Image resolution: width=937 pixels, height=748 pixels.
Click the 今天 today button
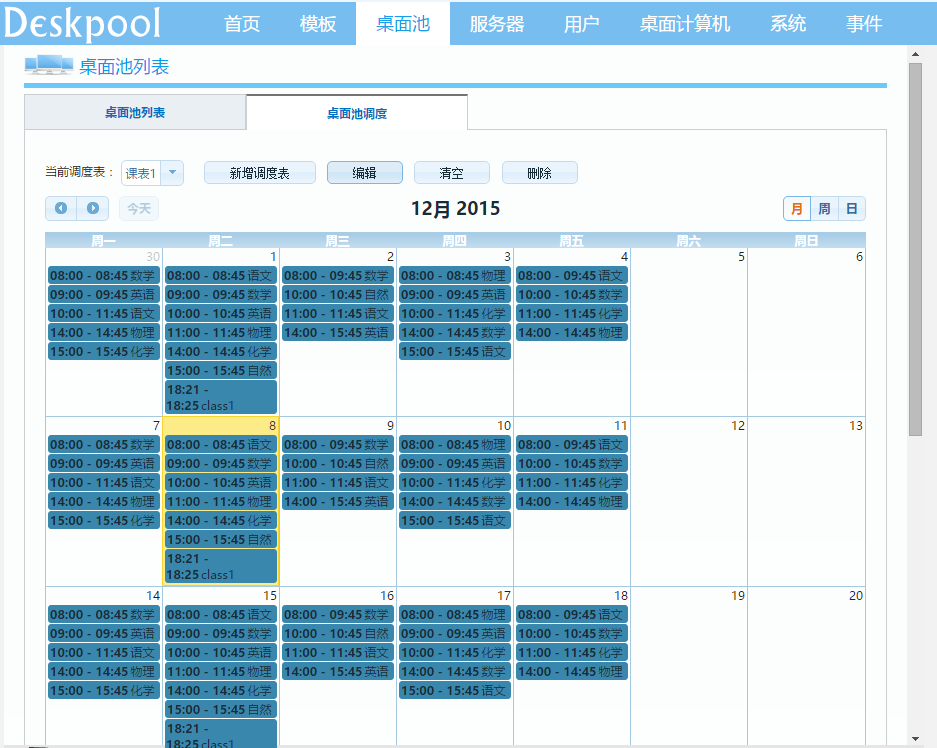(139, 209)
